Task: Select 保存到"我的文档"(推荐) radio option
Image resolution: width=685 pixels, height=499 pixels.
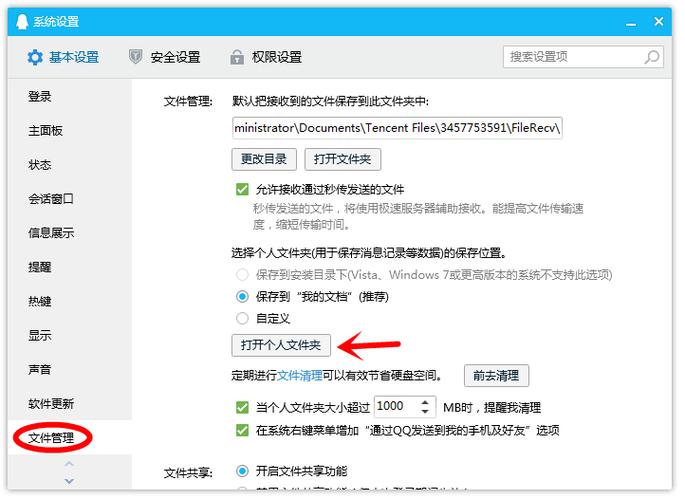Action: point(242,296)
